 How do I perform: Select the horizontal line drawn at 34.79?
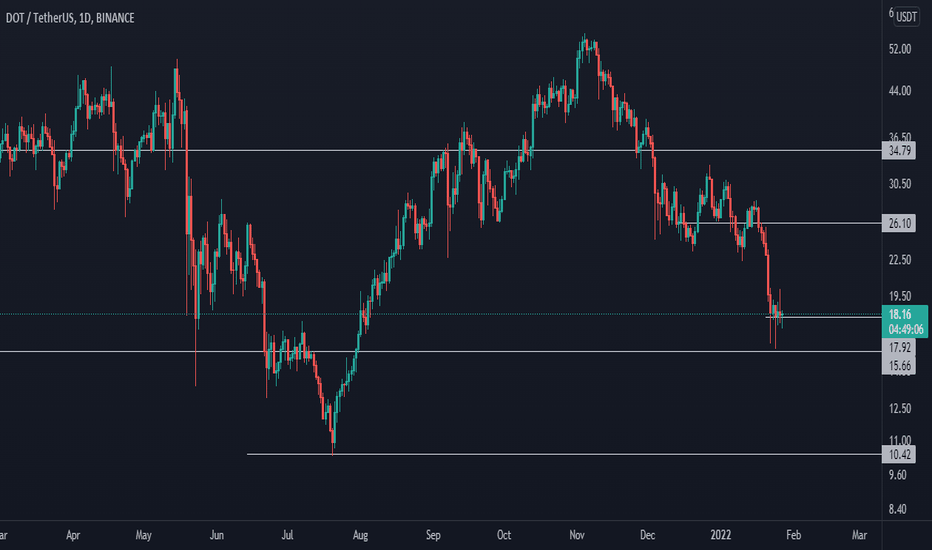[440, 150]
